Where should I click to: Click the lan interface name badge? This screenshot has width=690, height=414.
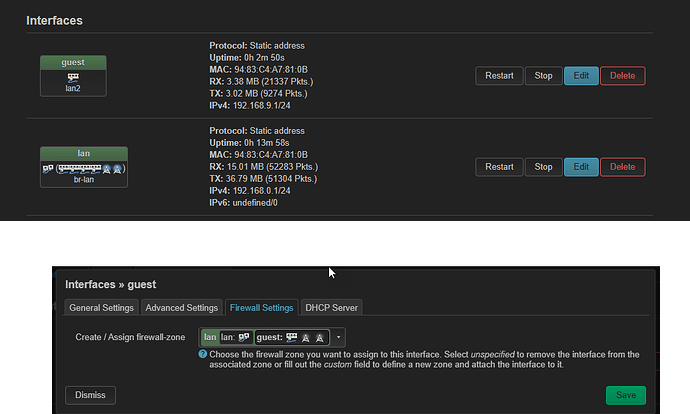tap(84, 154)
